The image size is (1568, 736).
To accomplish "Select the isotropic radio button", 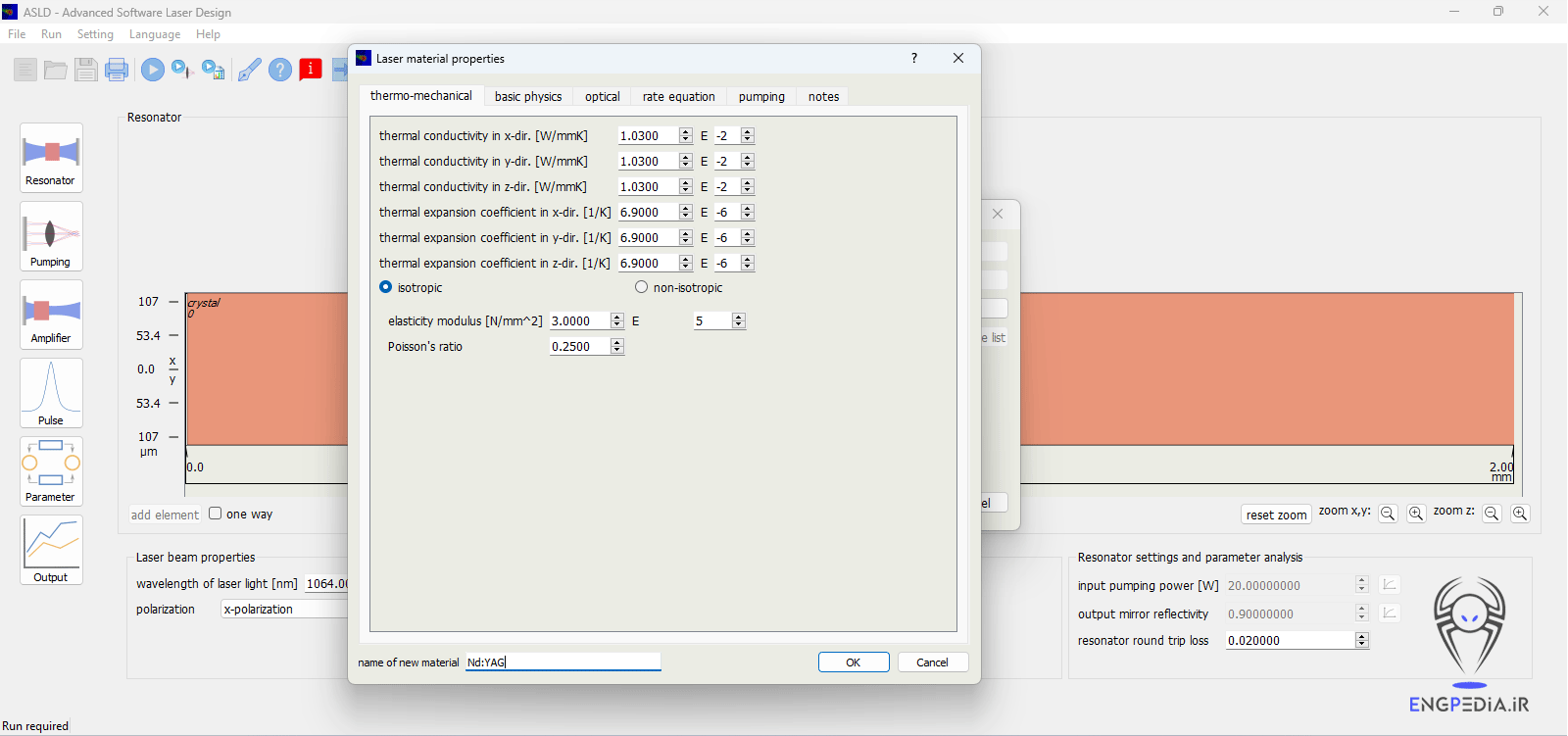I will click(x=386, y=287).
